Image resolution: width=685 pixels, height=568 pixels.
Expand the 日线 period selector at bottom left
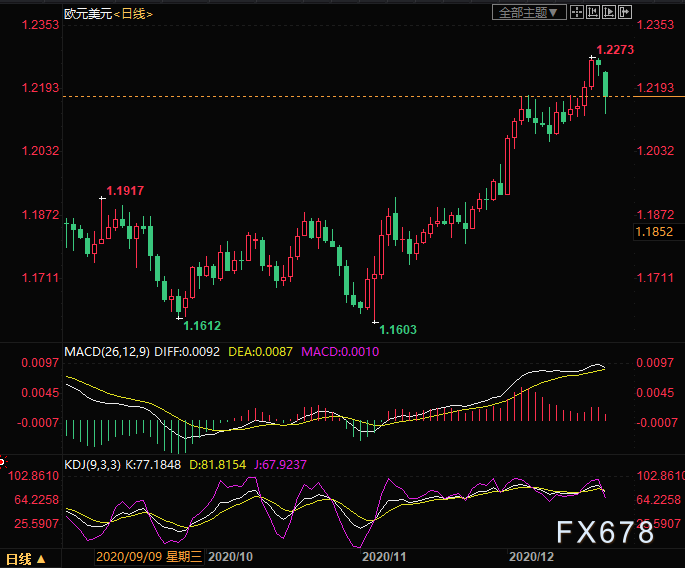24,558
